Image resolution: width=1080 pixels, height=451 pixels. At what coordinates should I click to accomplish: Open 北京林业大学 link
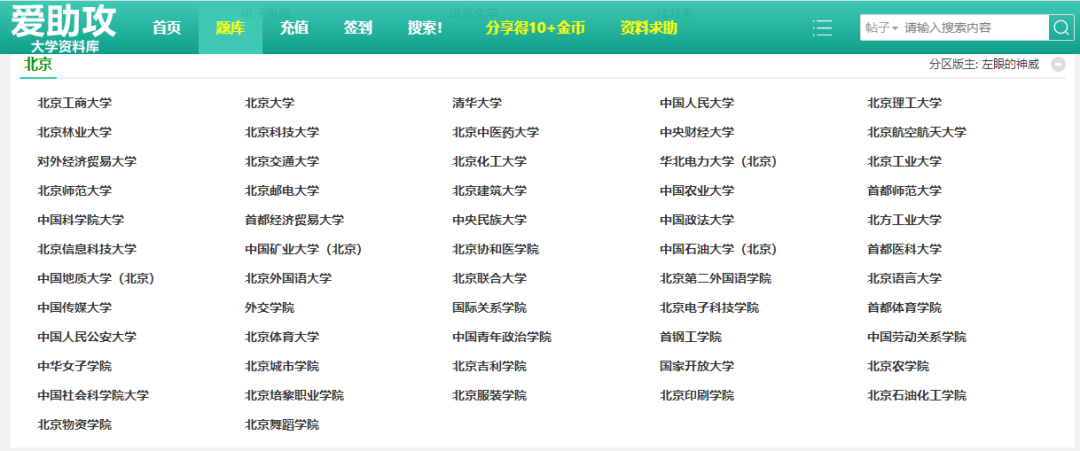click(74, 132)
